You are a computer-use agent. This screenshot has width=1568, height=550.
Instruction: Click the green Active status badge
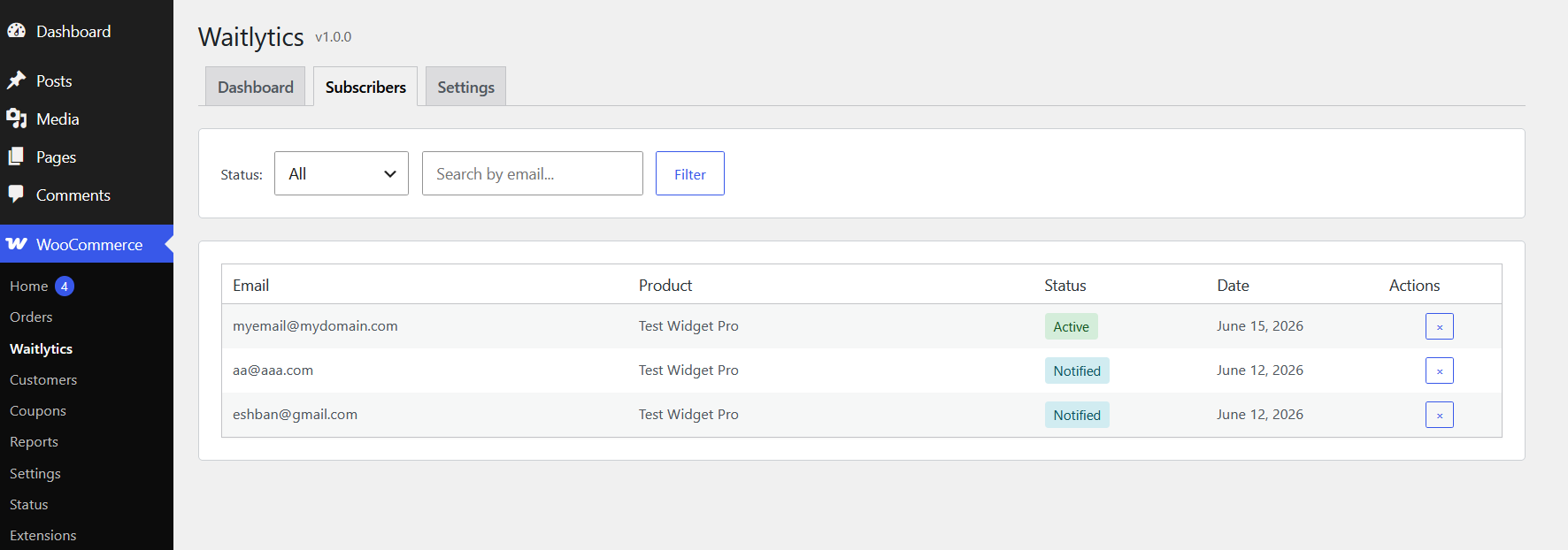(x=1071, y=326)
